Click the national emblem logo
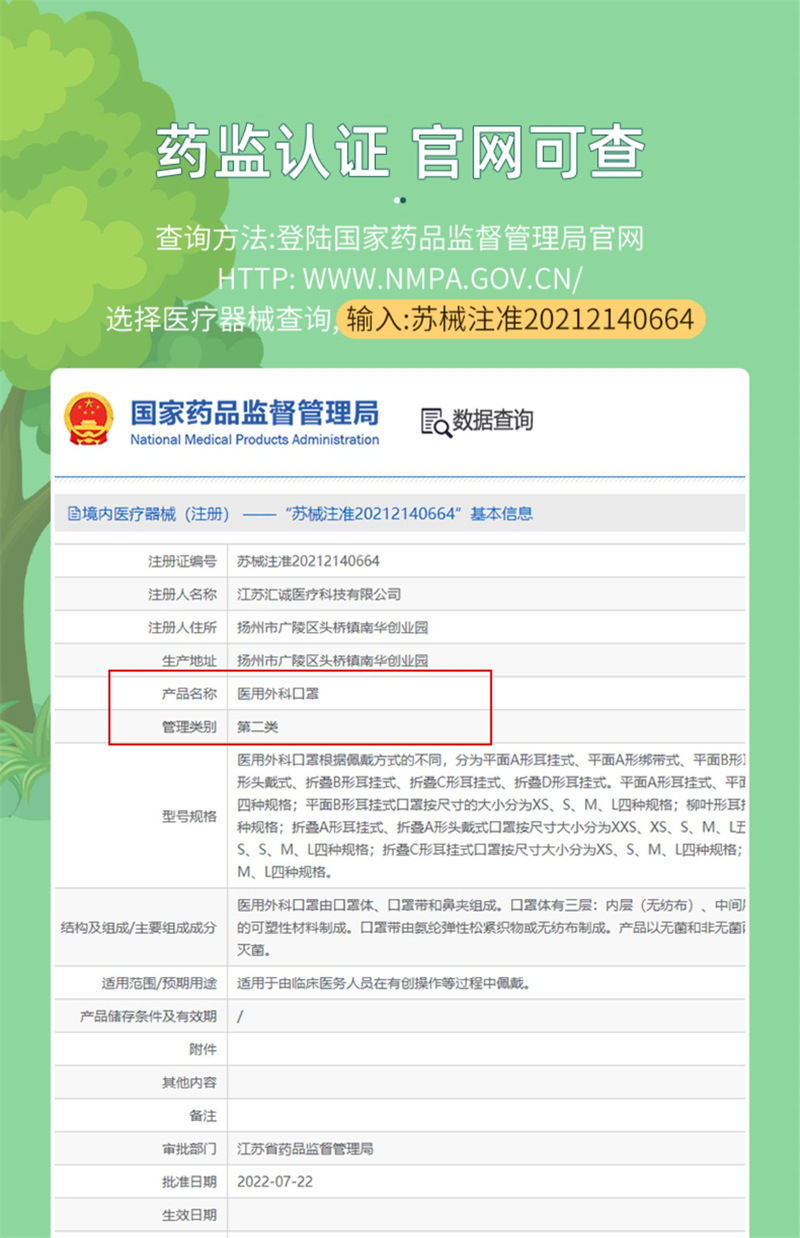 [89, 418]
